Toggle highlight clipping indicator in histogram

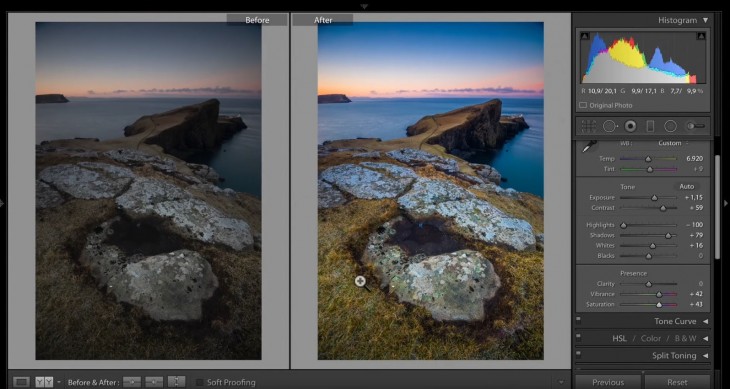point(701,36)
